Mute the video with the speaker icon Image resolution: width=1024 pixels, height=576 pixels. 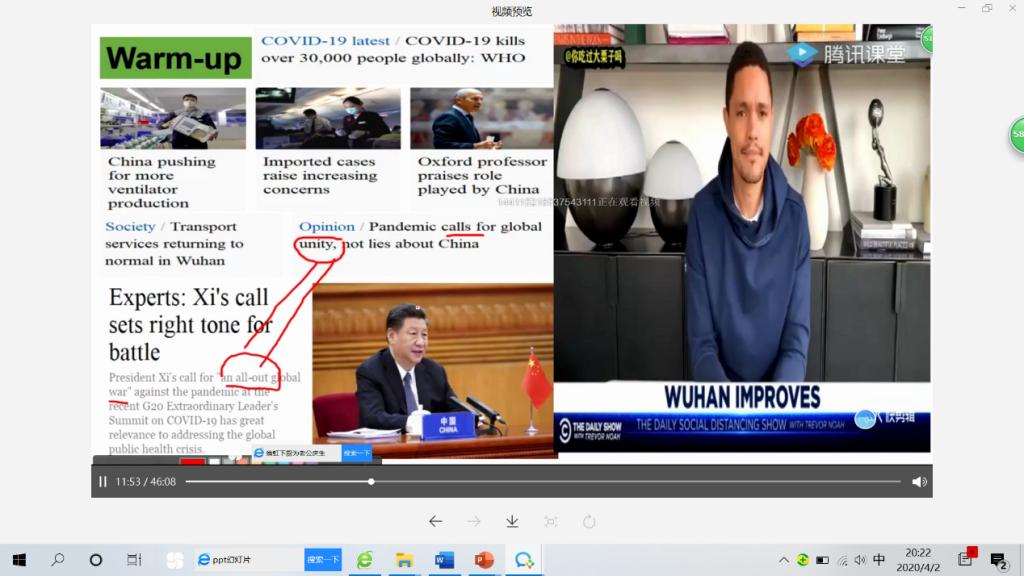pos(919,482)
